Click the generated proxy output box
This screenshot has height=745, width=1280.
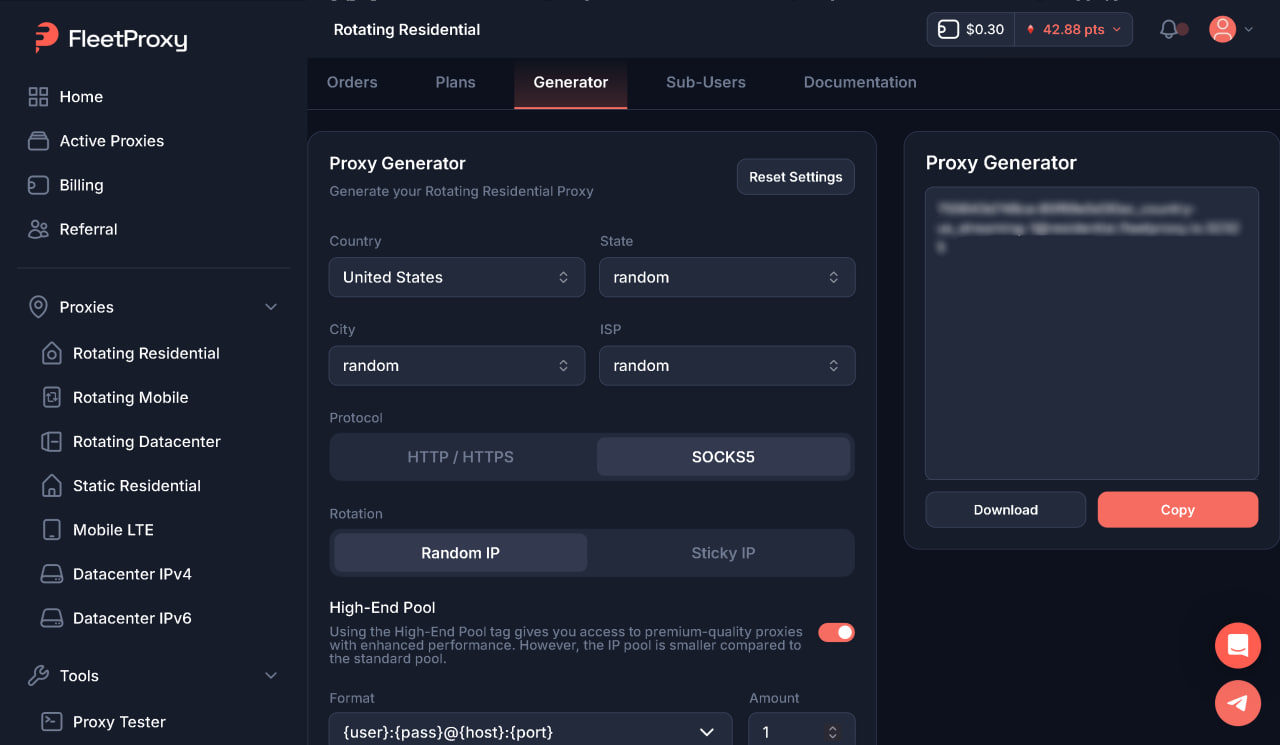pyautogui.click(x=1091, y=333)
